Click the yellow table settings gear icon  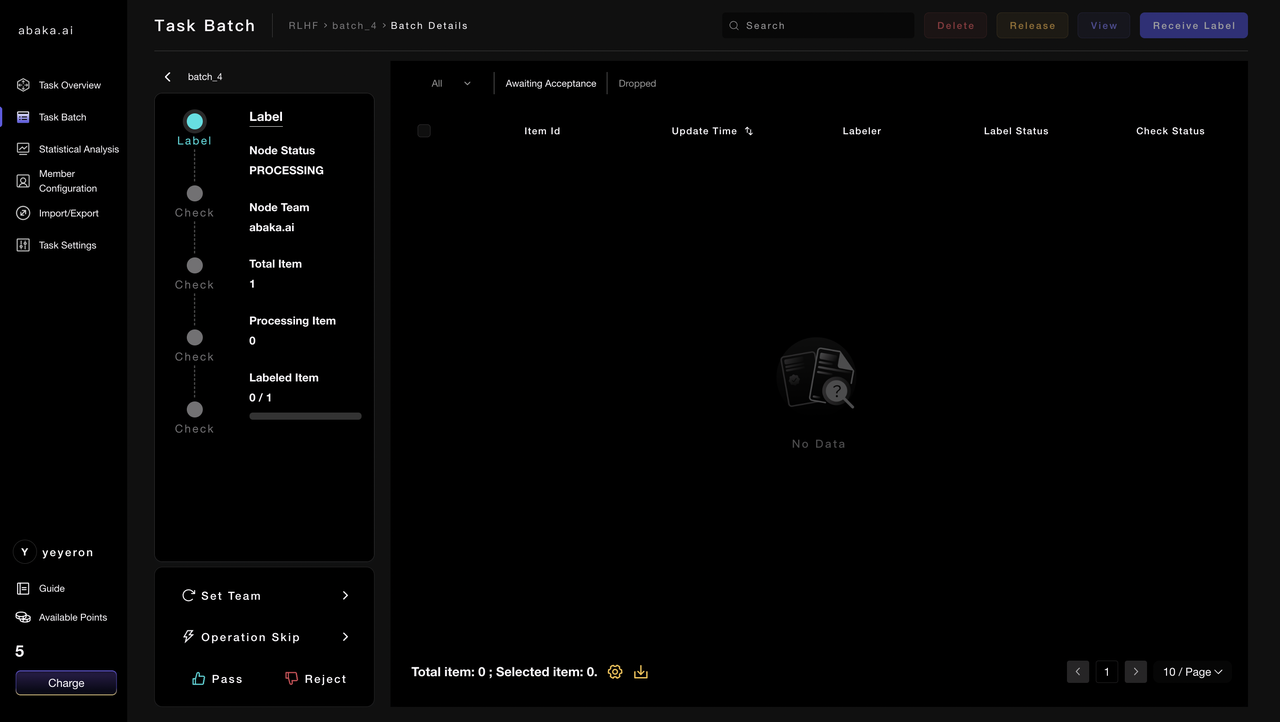click(x=615, y=672)
